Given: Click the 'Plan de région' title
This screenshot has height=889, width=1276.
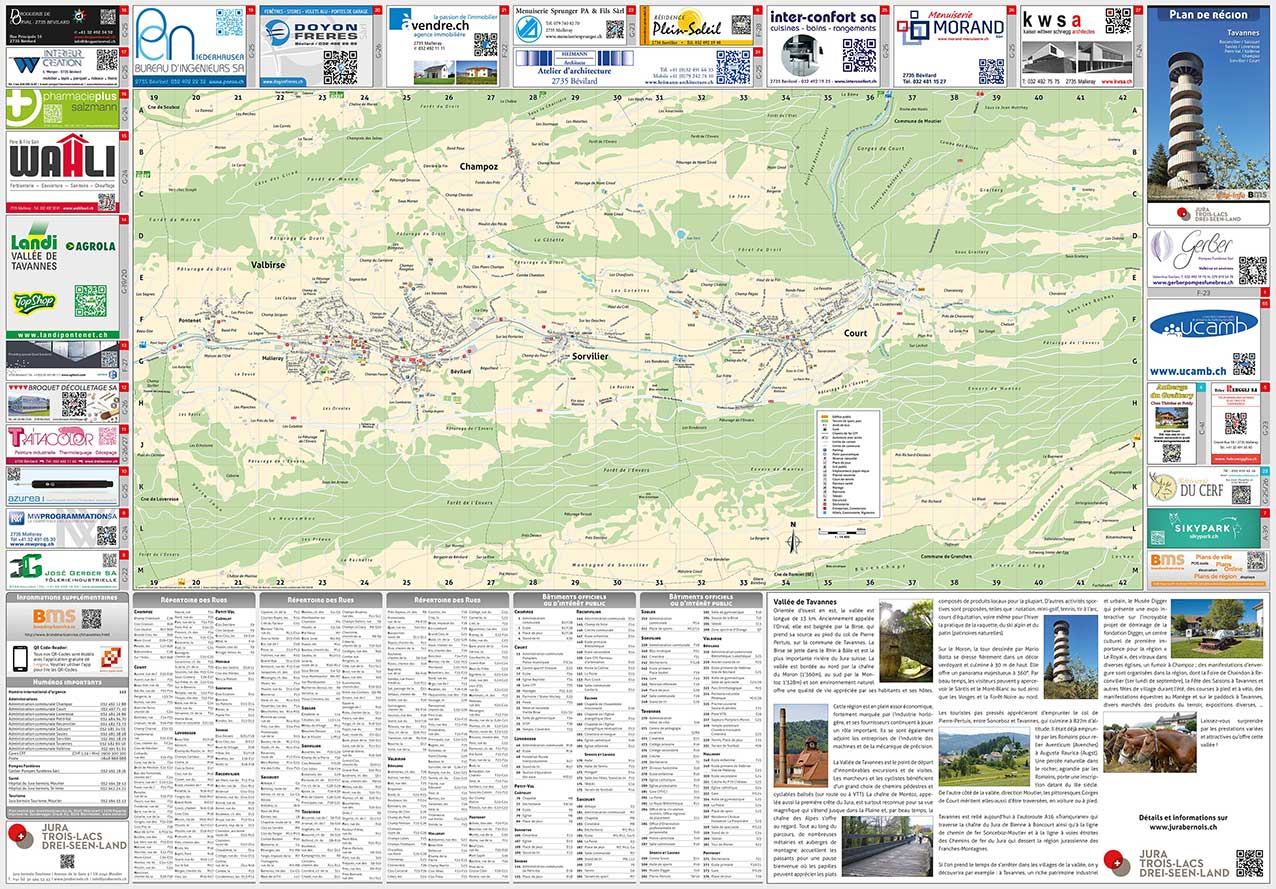Looking at the screenshot, I should (x=1208, y=15).
